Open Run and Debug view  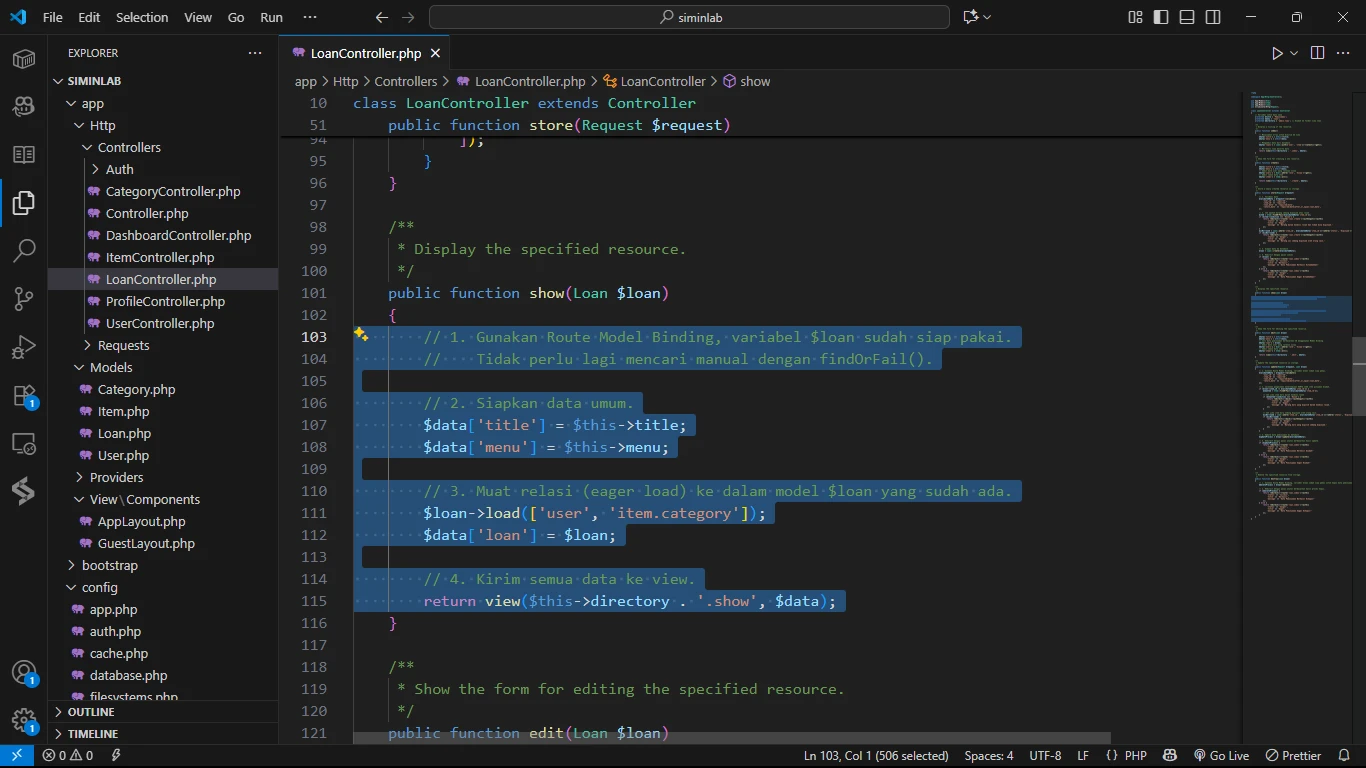click(24, 347)
